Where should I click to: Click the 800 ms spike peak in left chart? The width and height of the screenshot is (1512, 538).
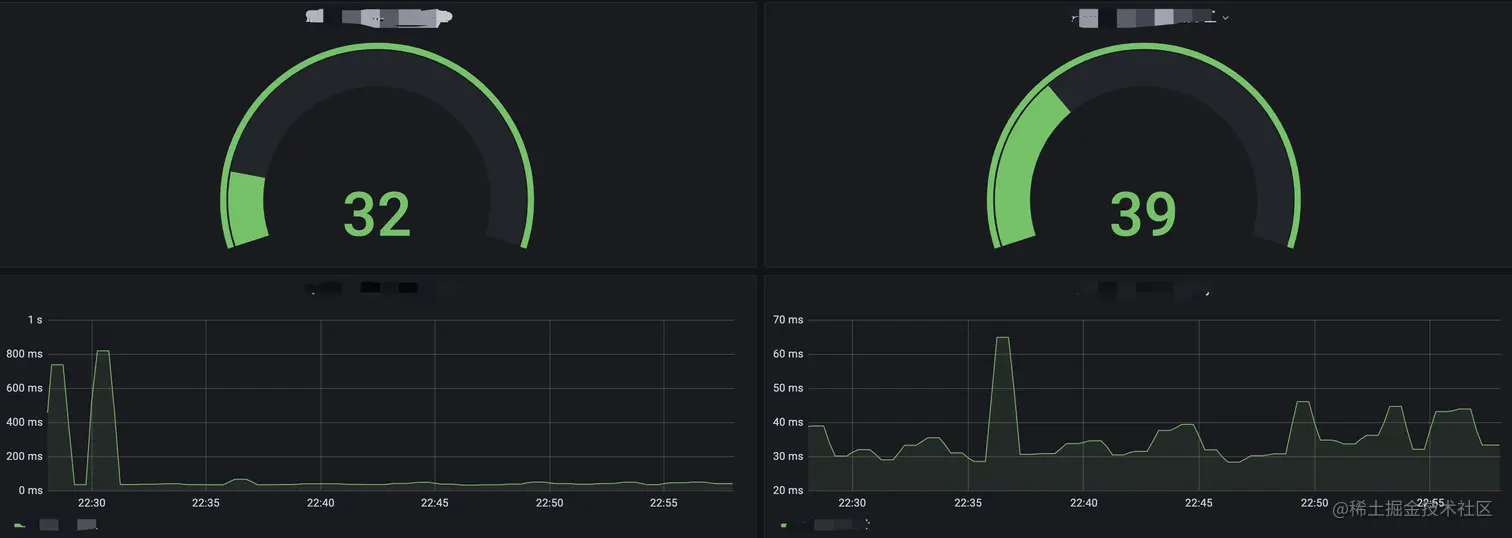[102, 351]
